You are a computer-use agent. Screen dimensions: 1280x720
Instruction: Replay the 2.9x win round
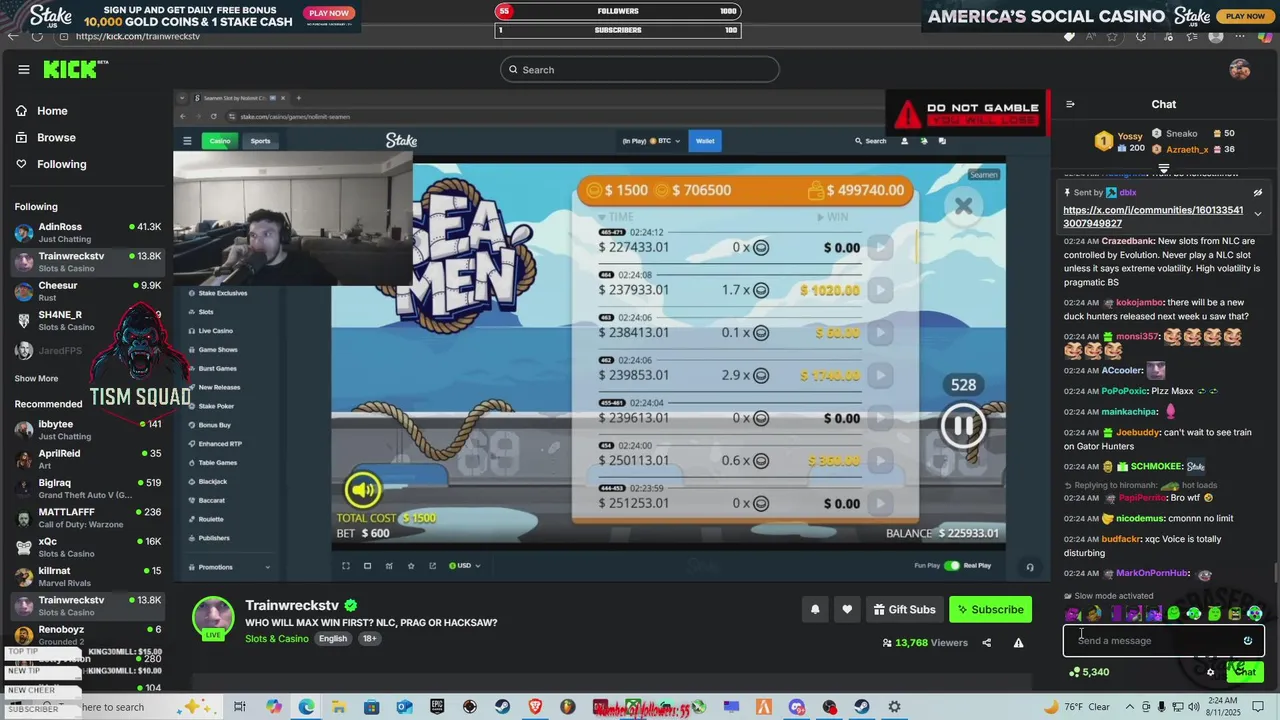[879, 375]
